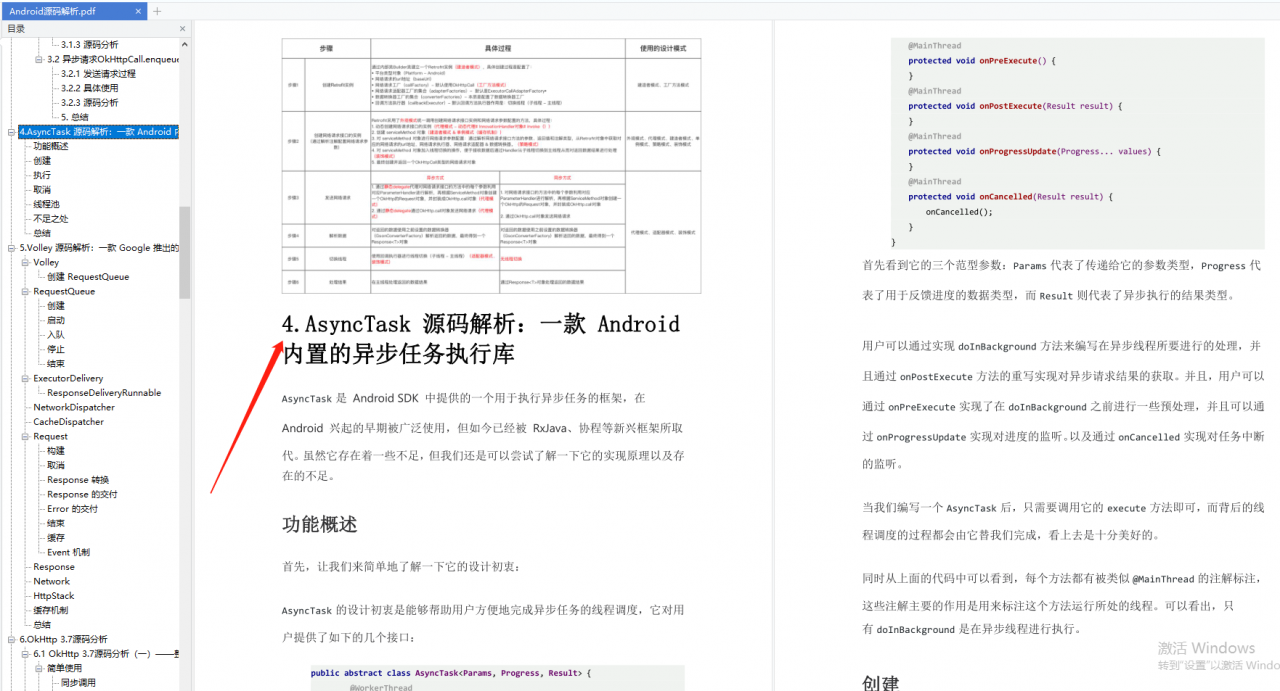Go to Response 转换 in the outline
The image size is (1280, 691).
78,480
